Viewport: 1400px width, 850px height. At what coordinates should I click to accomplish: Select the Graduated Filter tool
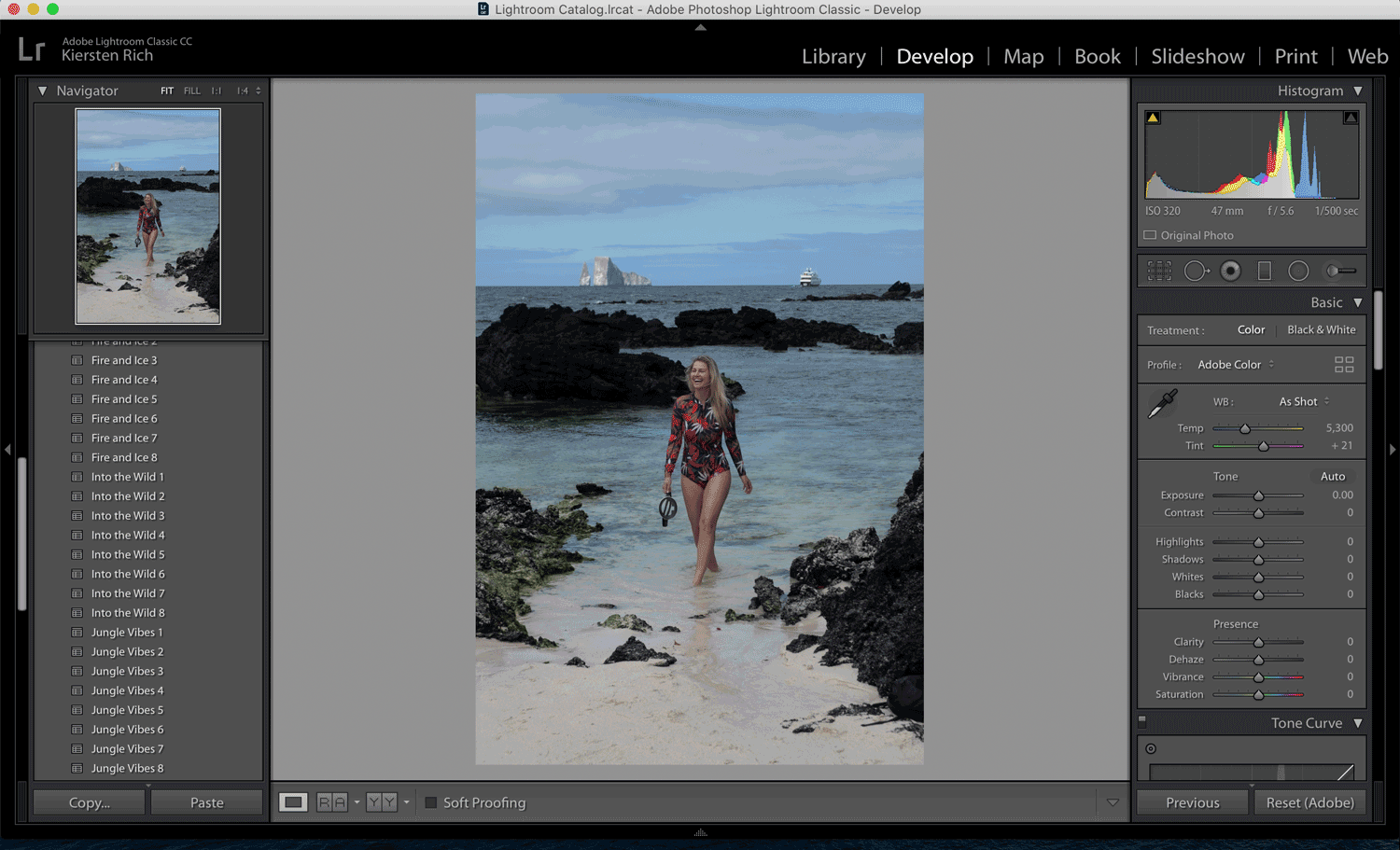pyautogui.click(x=1265, y=271)
